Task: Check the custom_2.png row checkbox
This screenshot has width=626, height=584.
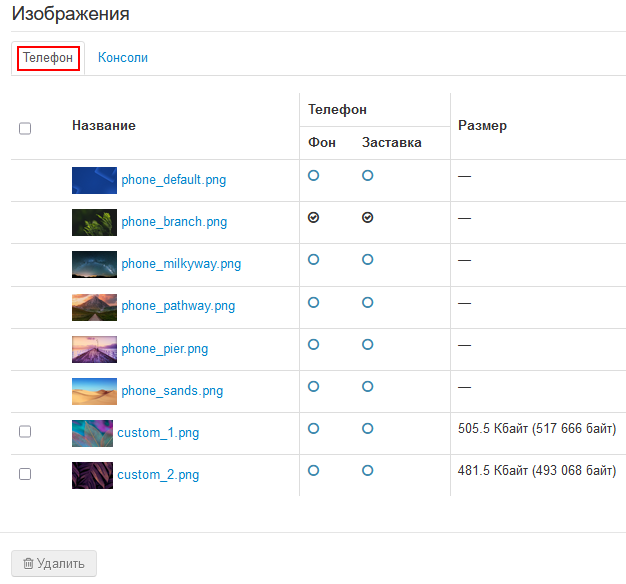Action: 25,474
